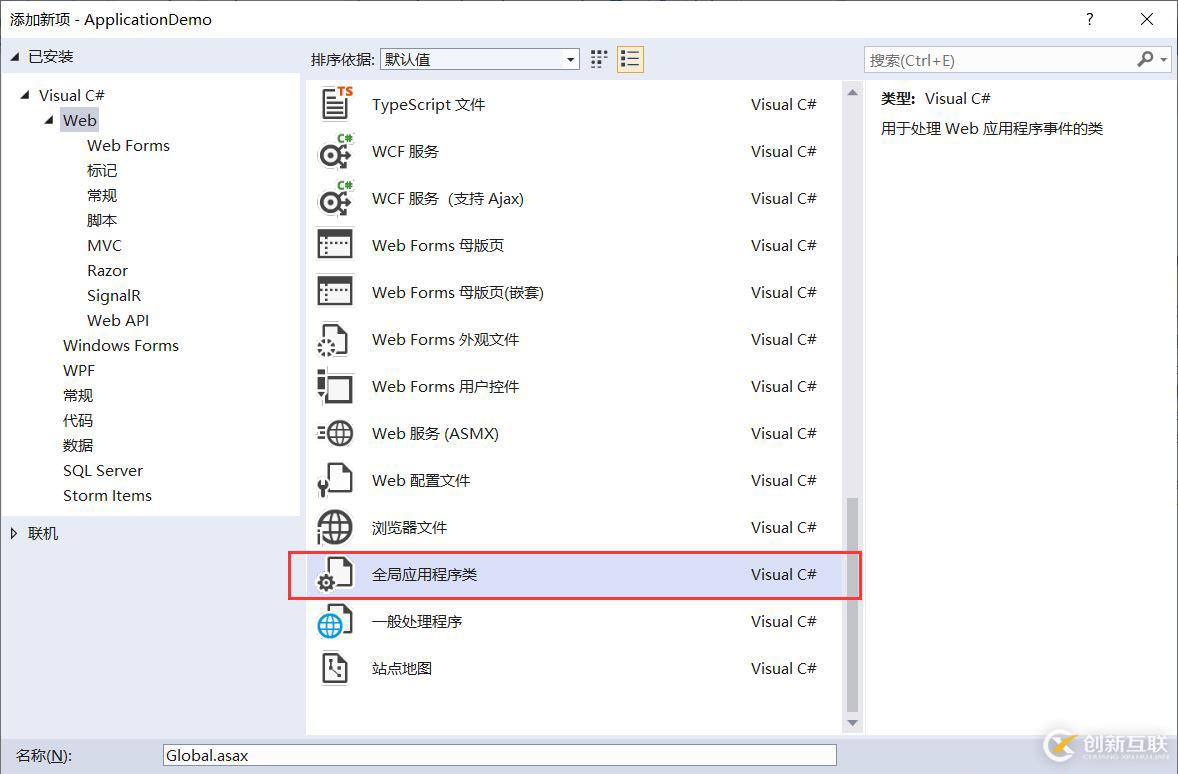Viewport: 1178px width, 774px height.
Task: Toggle the medium icons view button
Action: (598, 59)
